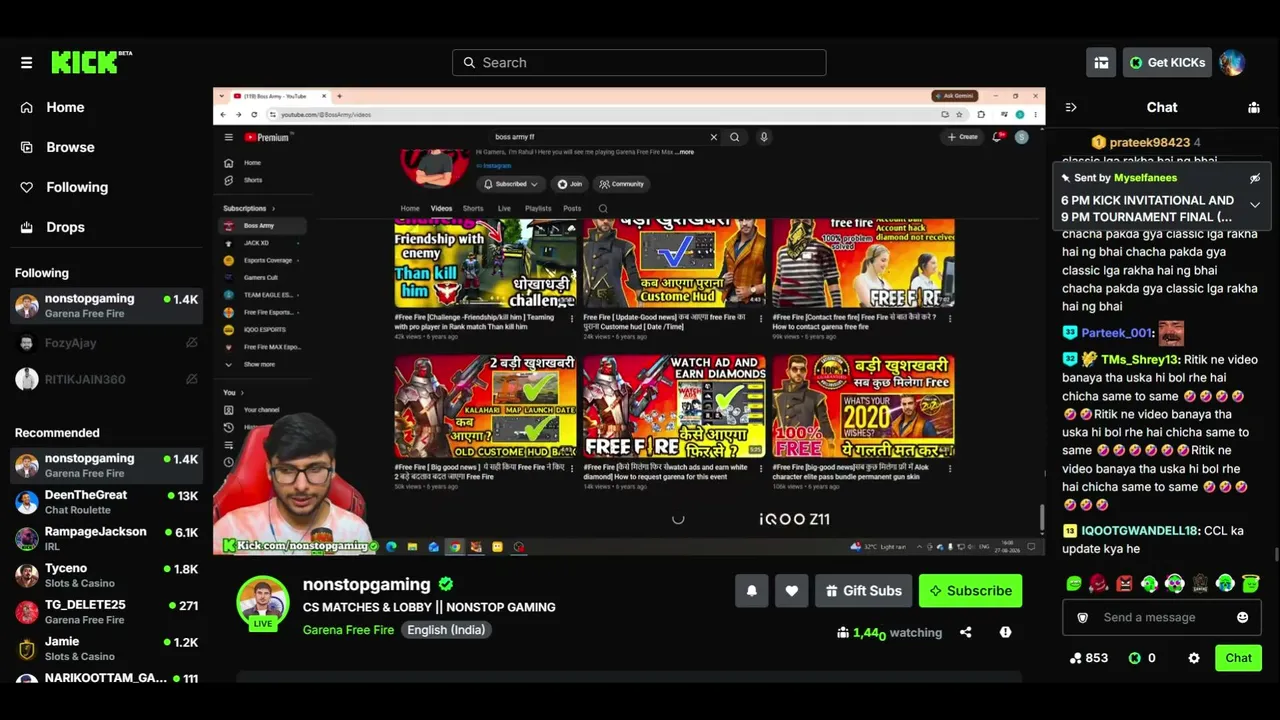Follow channel with heart button

(791, 591)
